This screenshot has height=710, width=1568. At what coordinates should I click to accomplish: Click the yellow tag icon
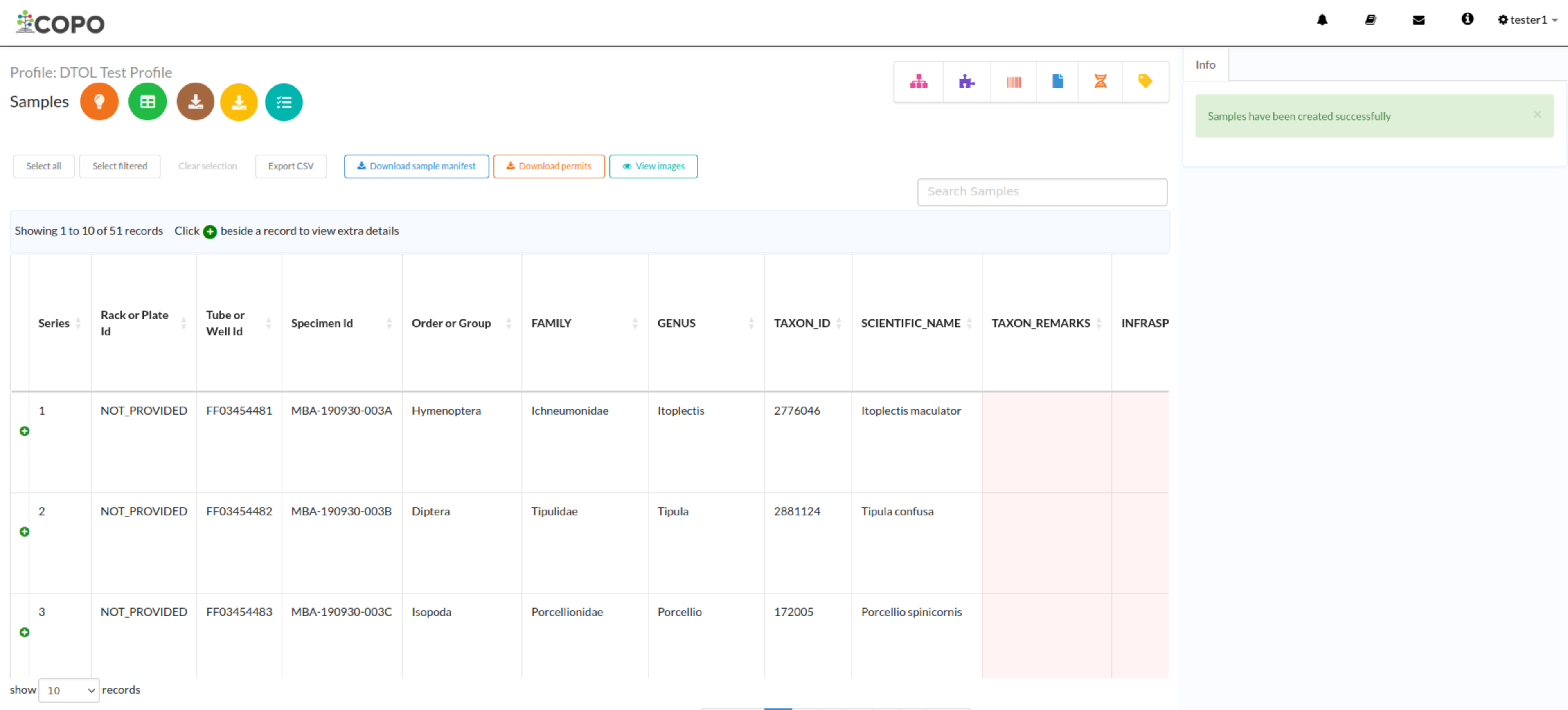(x=1145, y=81)
